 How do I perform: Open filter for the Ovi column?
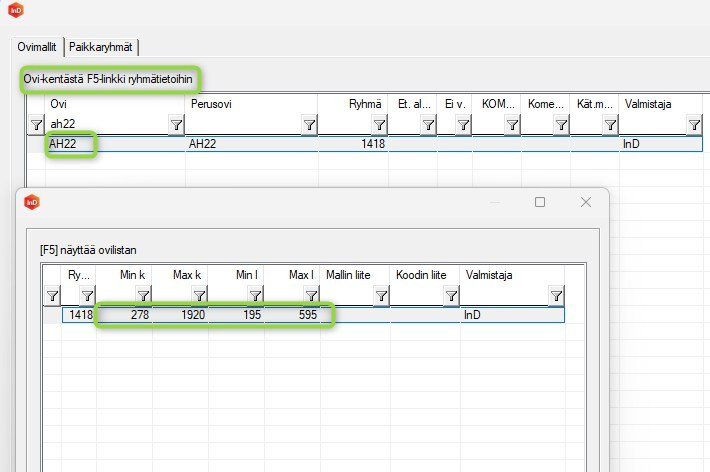pos(176,125)
